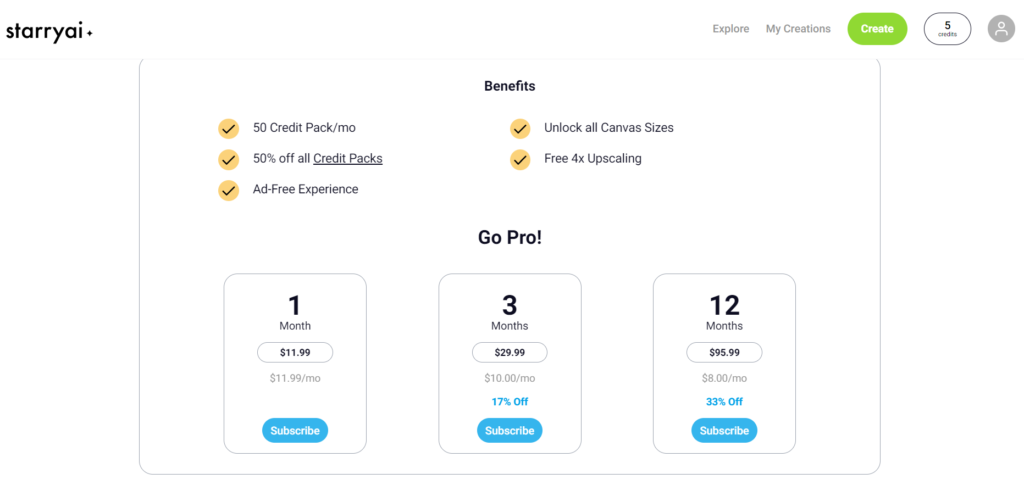Click checkmark icon beside Free 4x Upscaling
1024x485 pixels.
[x=520, y=159]
